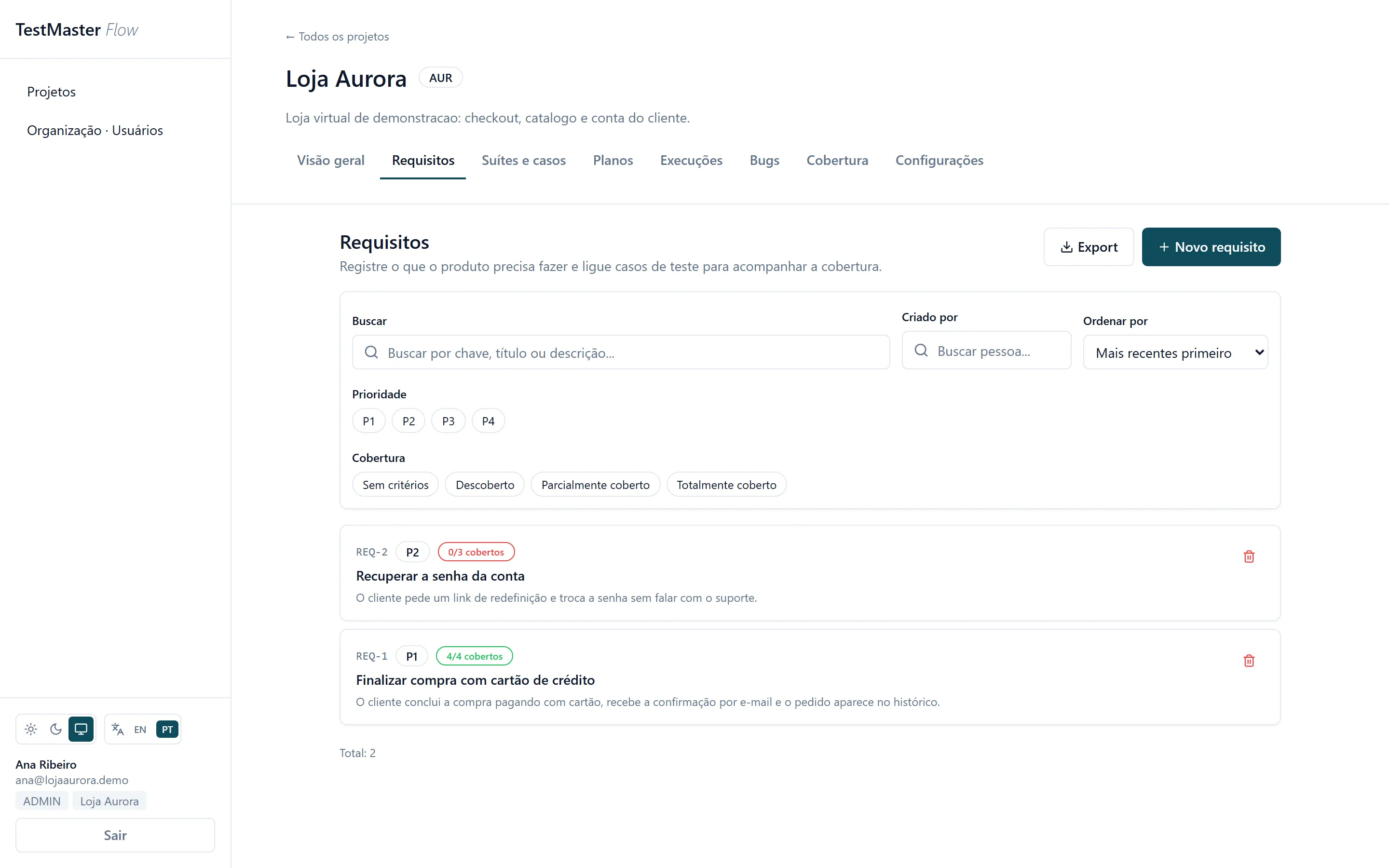Switch to light theme sun icon

(31, 729)
